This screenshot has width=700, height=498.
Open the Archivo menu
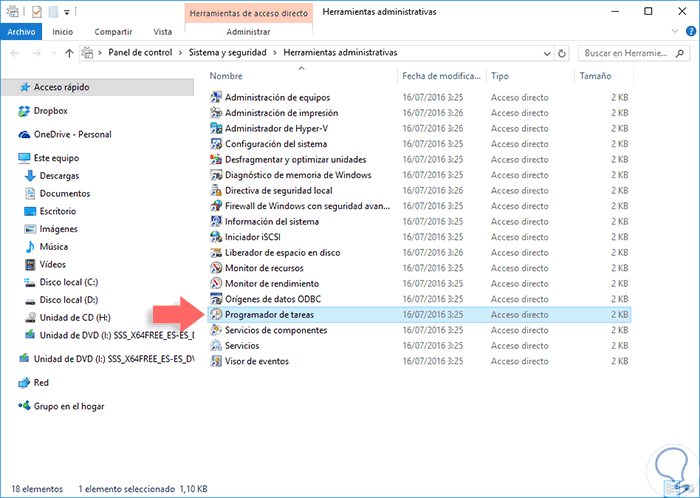[21, 32]
